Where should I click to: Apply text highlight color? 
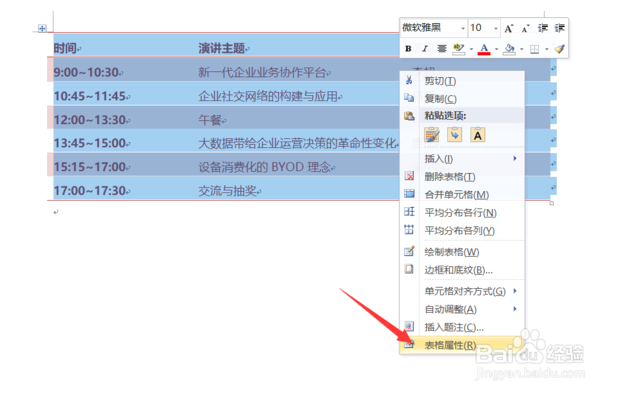point(458,49)
